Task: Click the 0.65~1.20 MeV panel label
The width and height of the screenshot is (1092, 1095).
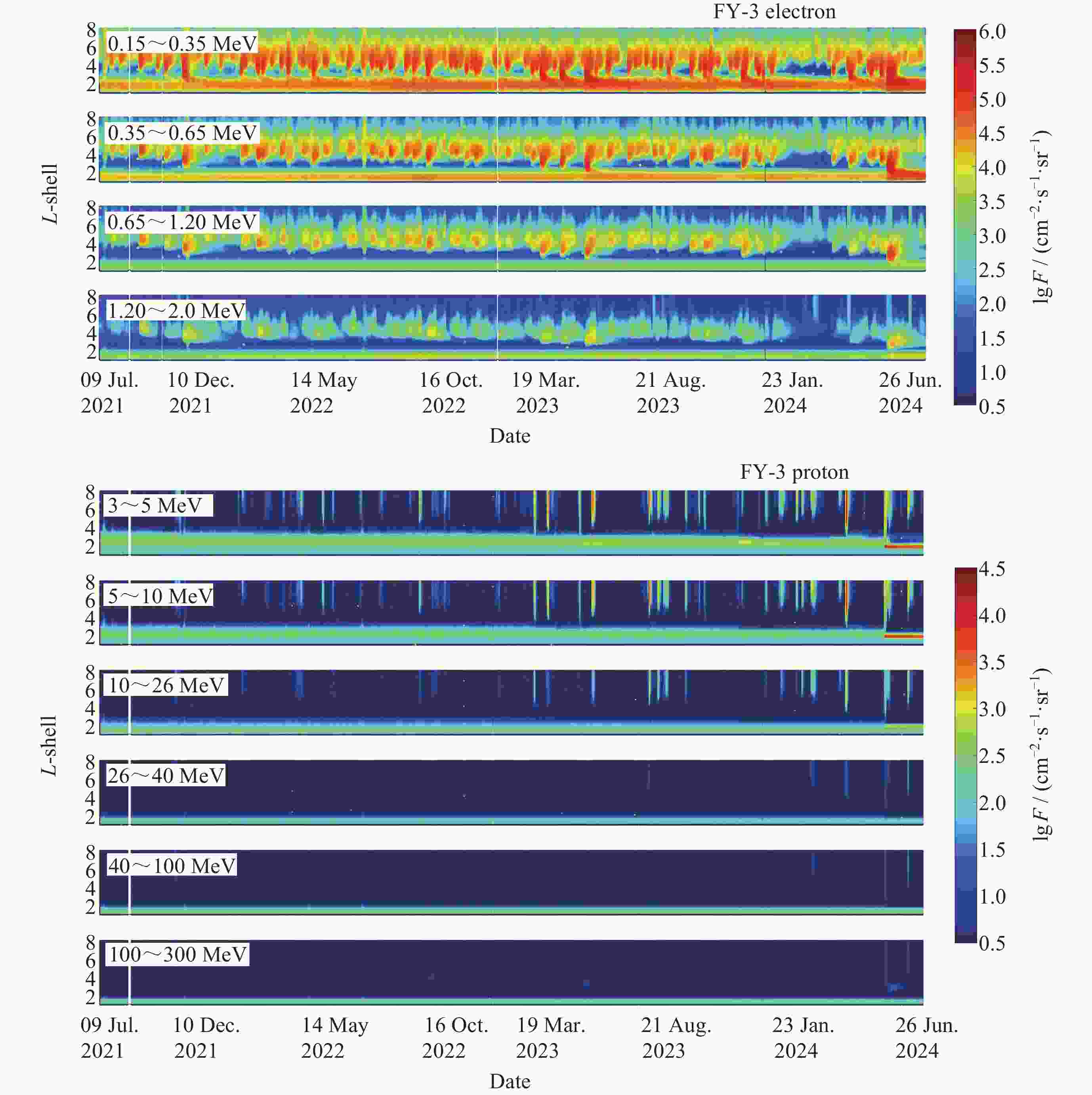Action: click(181, 222)
